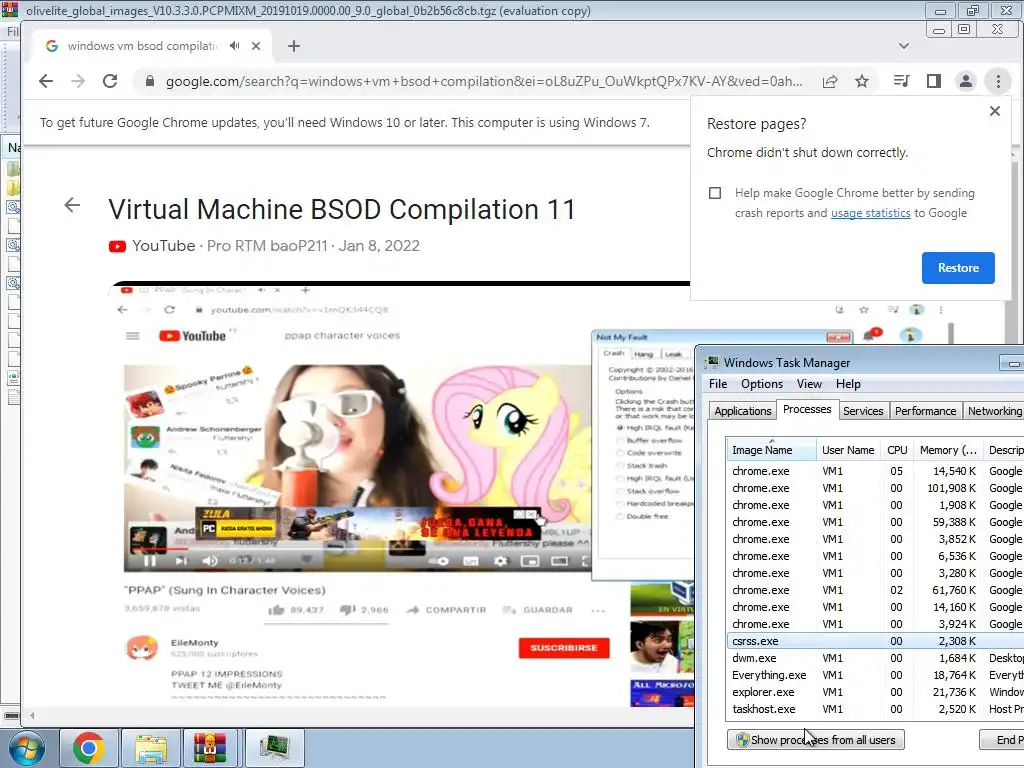The image size is (1024, 768).
Task: Go back in Chrome browser history
Action: point(46,81)
